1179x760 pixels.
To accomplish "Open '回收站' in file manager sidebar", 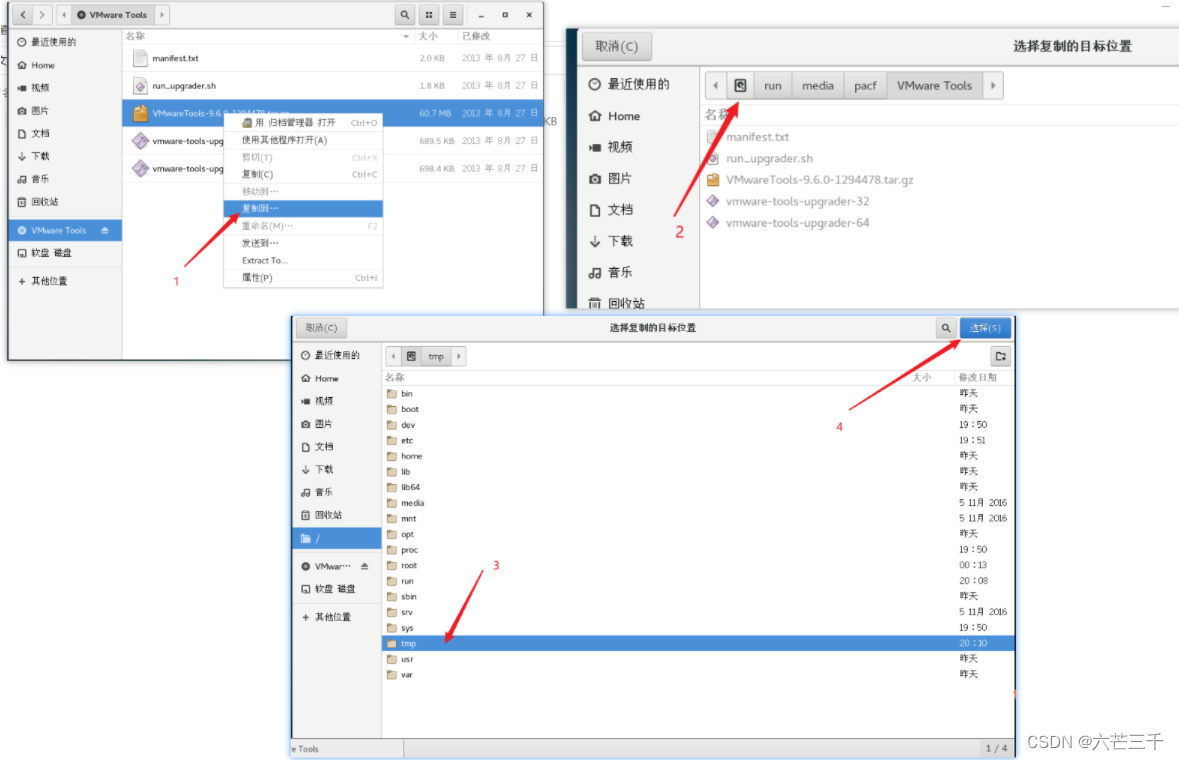I will (65, 201).
